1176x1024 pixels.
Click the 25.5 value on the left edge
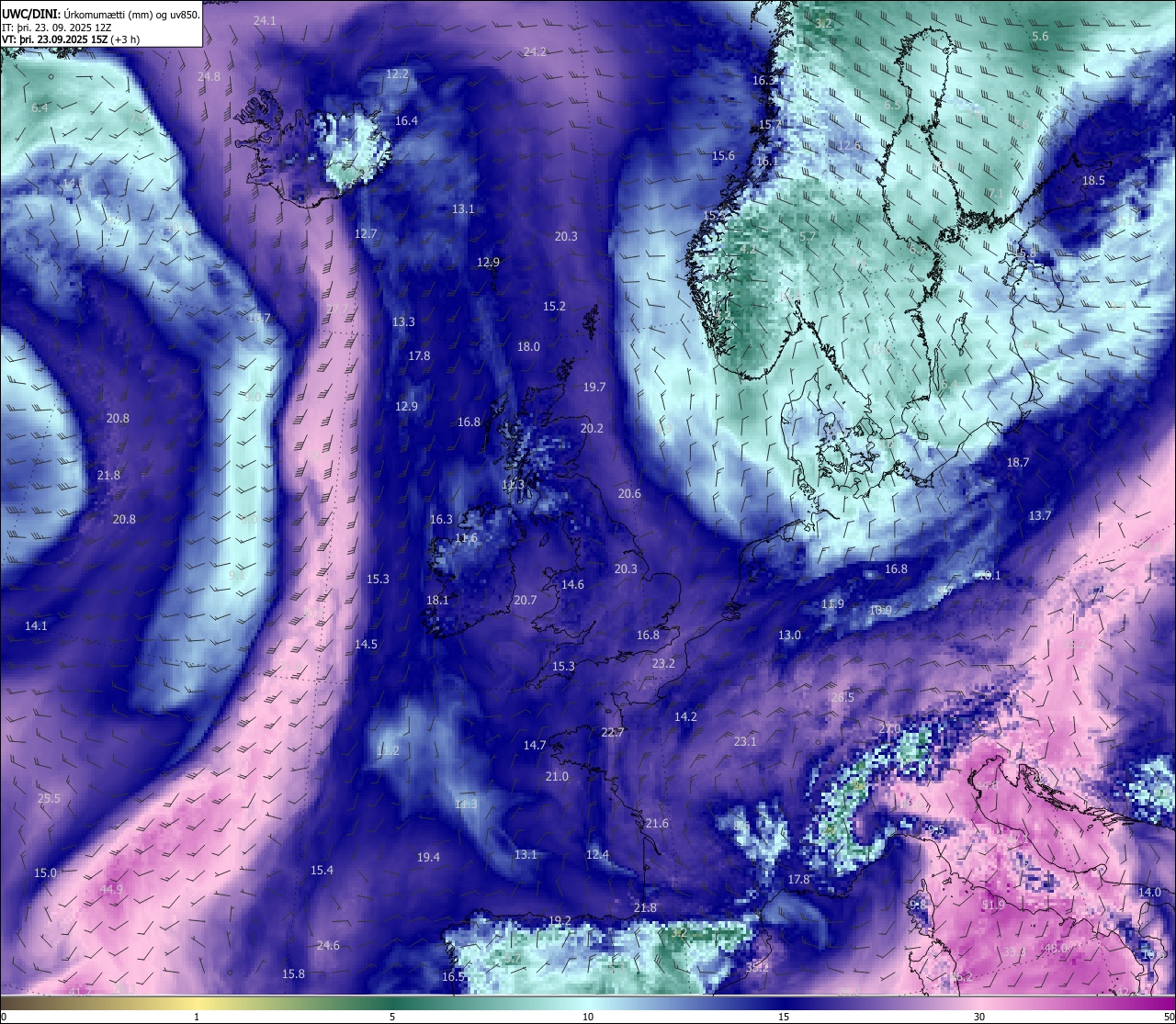49,799
